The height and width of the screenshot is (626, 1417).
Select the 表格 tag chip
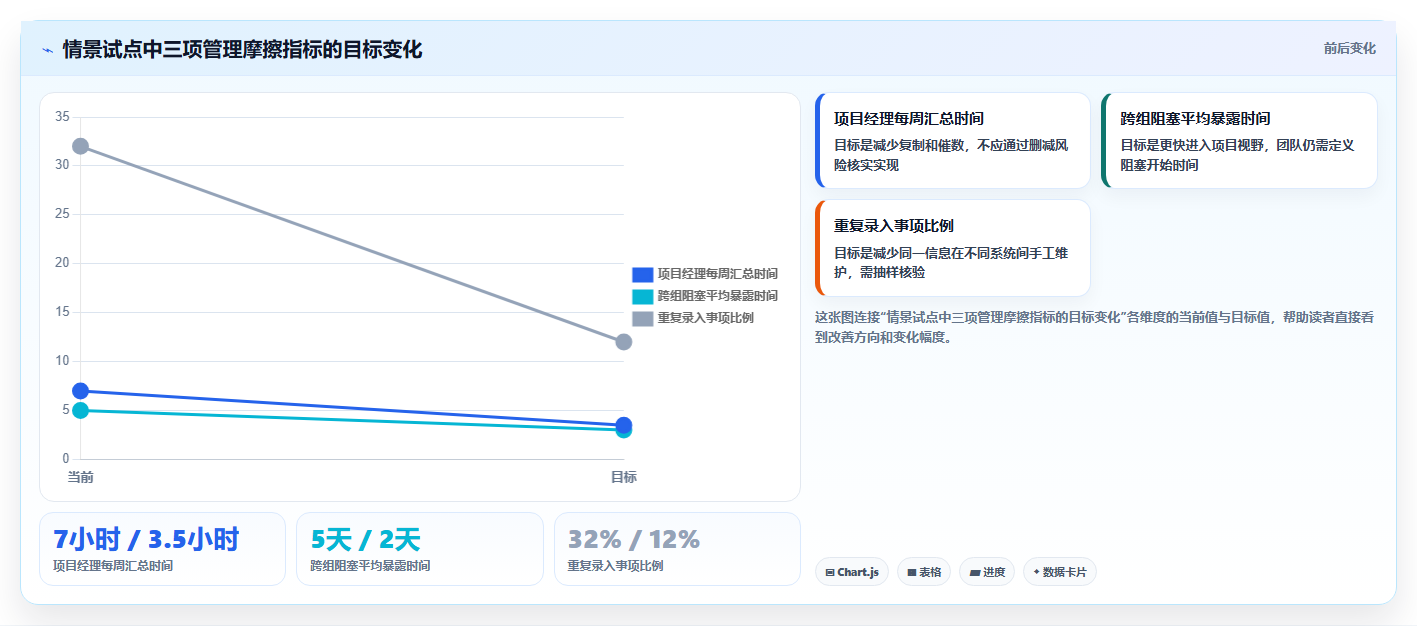click(924, 572)
